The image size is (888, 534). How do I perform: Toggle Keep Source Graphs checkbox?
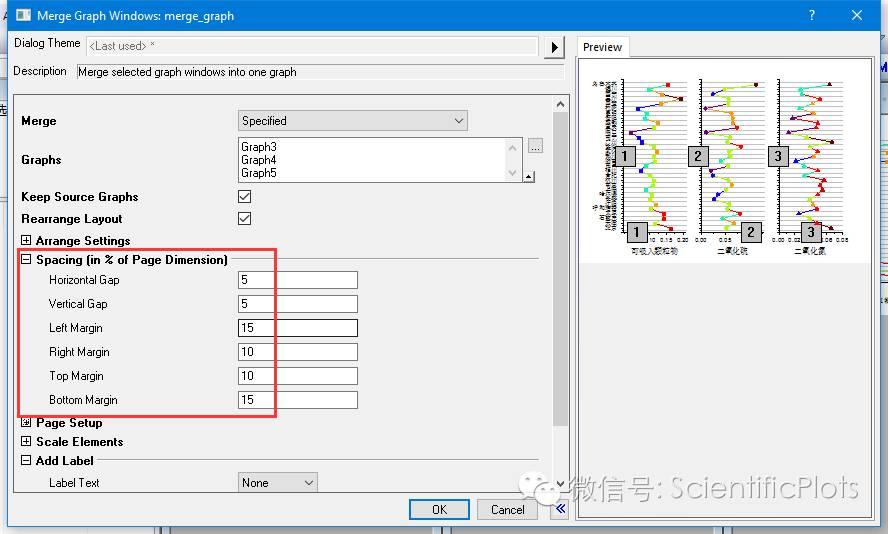[x=245, y=196]
